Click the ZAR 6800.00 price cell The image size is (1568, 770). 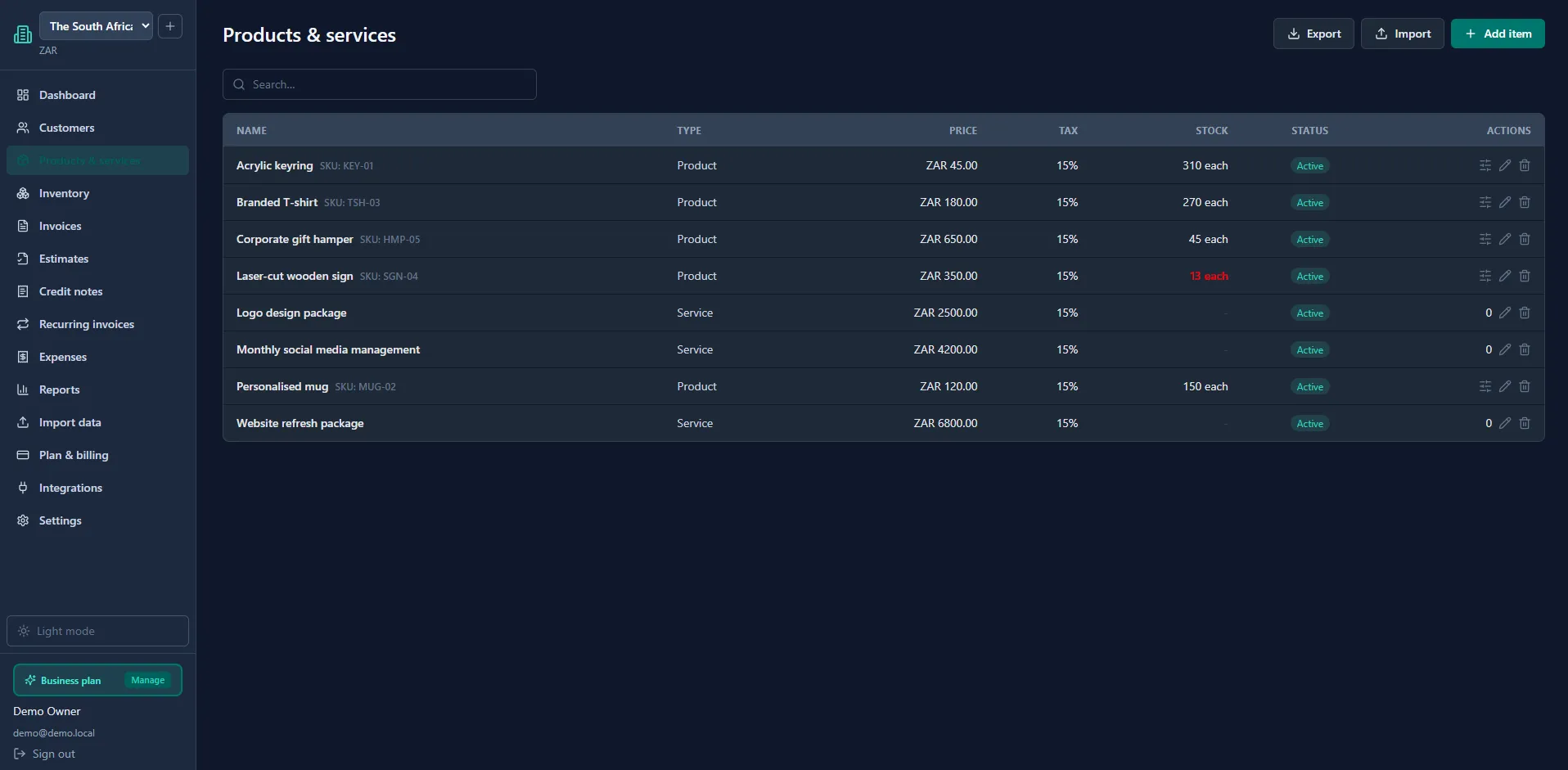(945, 423)
